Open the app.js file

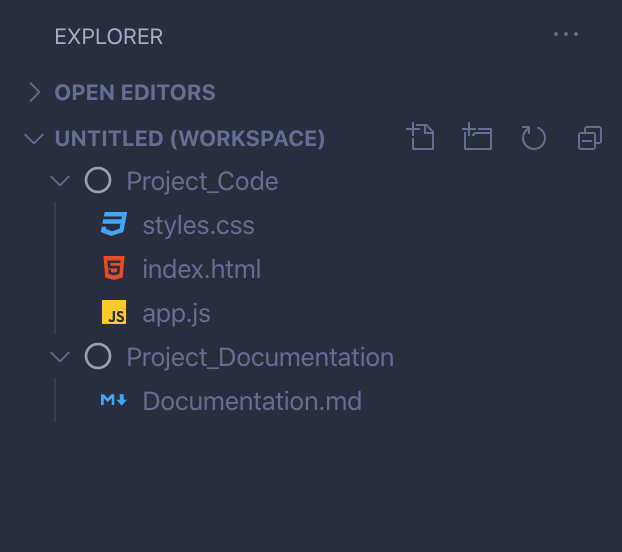(x=177, y=314)
